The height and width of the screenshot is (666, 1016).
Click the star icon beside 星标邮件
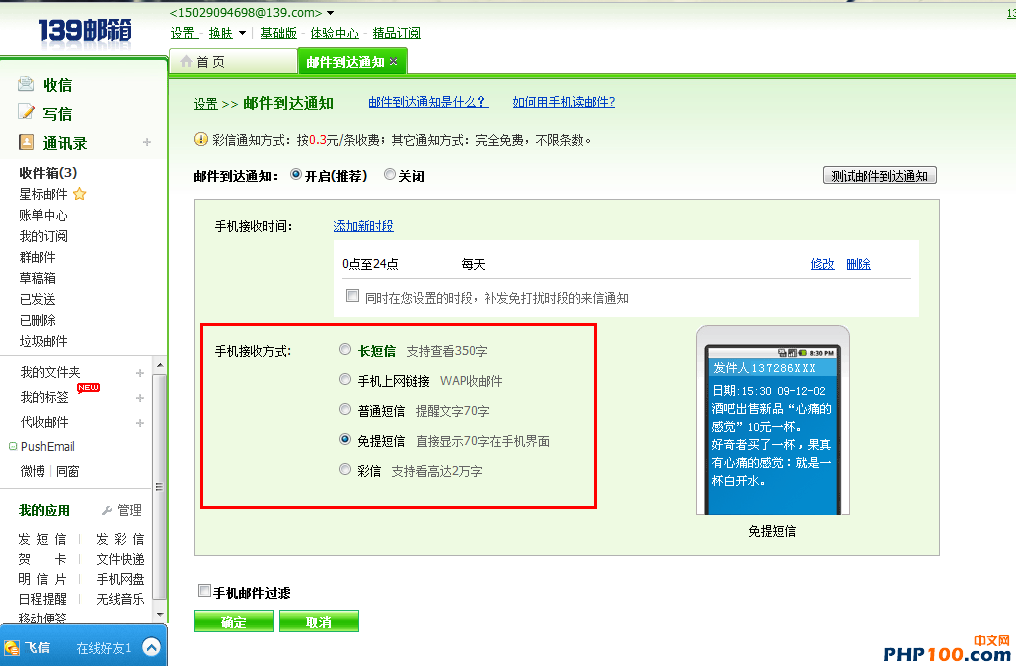[x=80, y=194]
